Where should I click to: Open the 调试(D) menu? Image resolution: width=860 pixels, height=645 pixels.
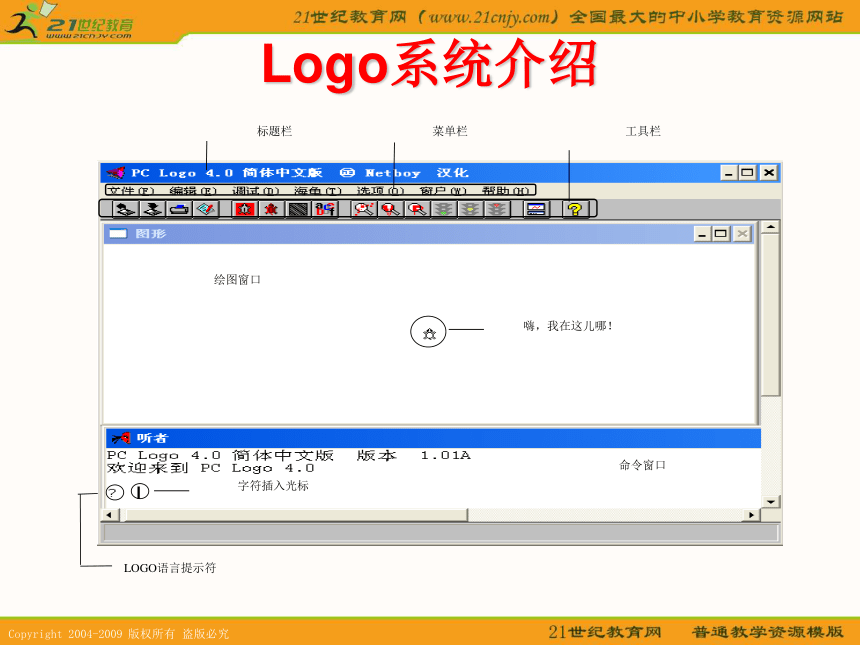[x=256, y=191]
